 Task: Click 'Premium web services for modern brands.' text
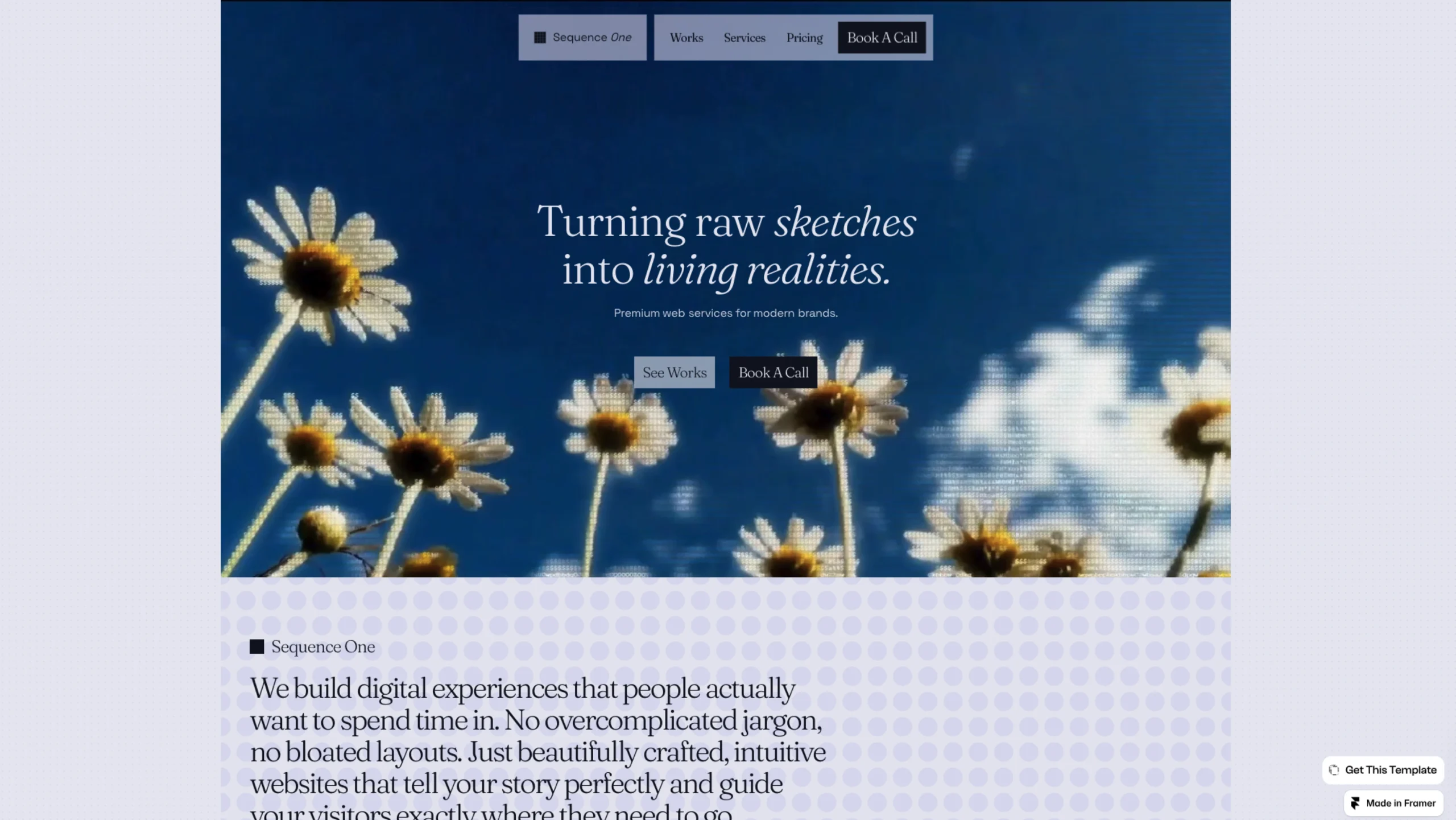coord(726,313)
